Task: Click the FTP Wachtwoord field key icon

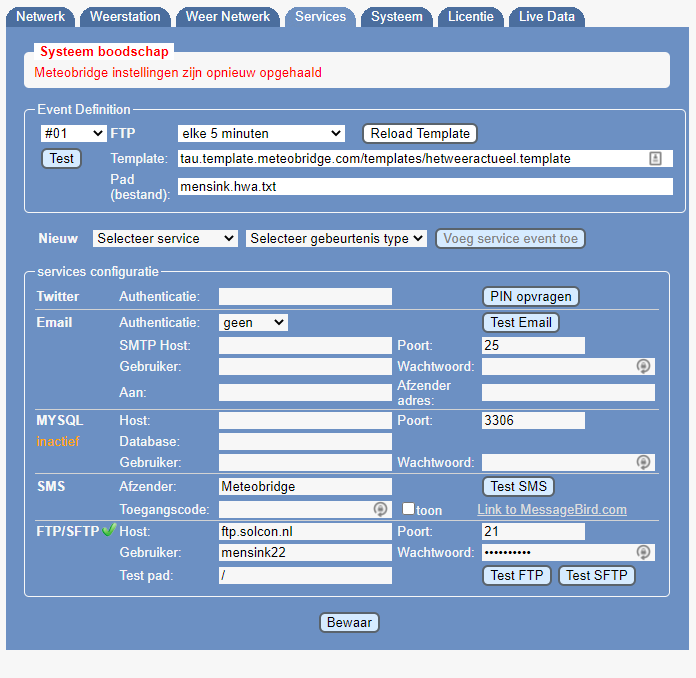Action: pos(643,552)
